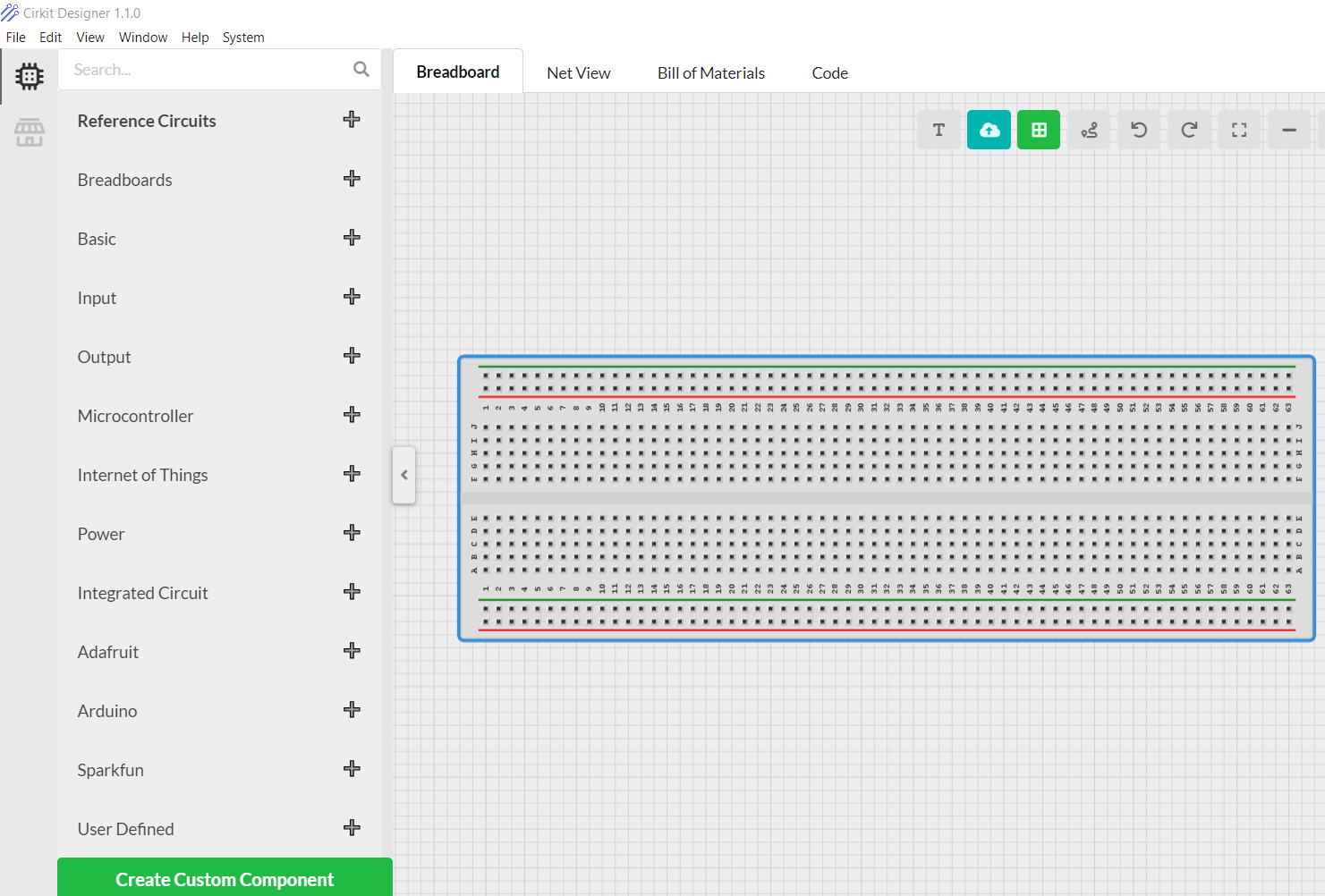The image size is (1325, 896).
Task: Open the View menu
Action: (x=90, y=38)
